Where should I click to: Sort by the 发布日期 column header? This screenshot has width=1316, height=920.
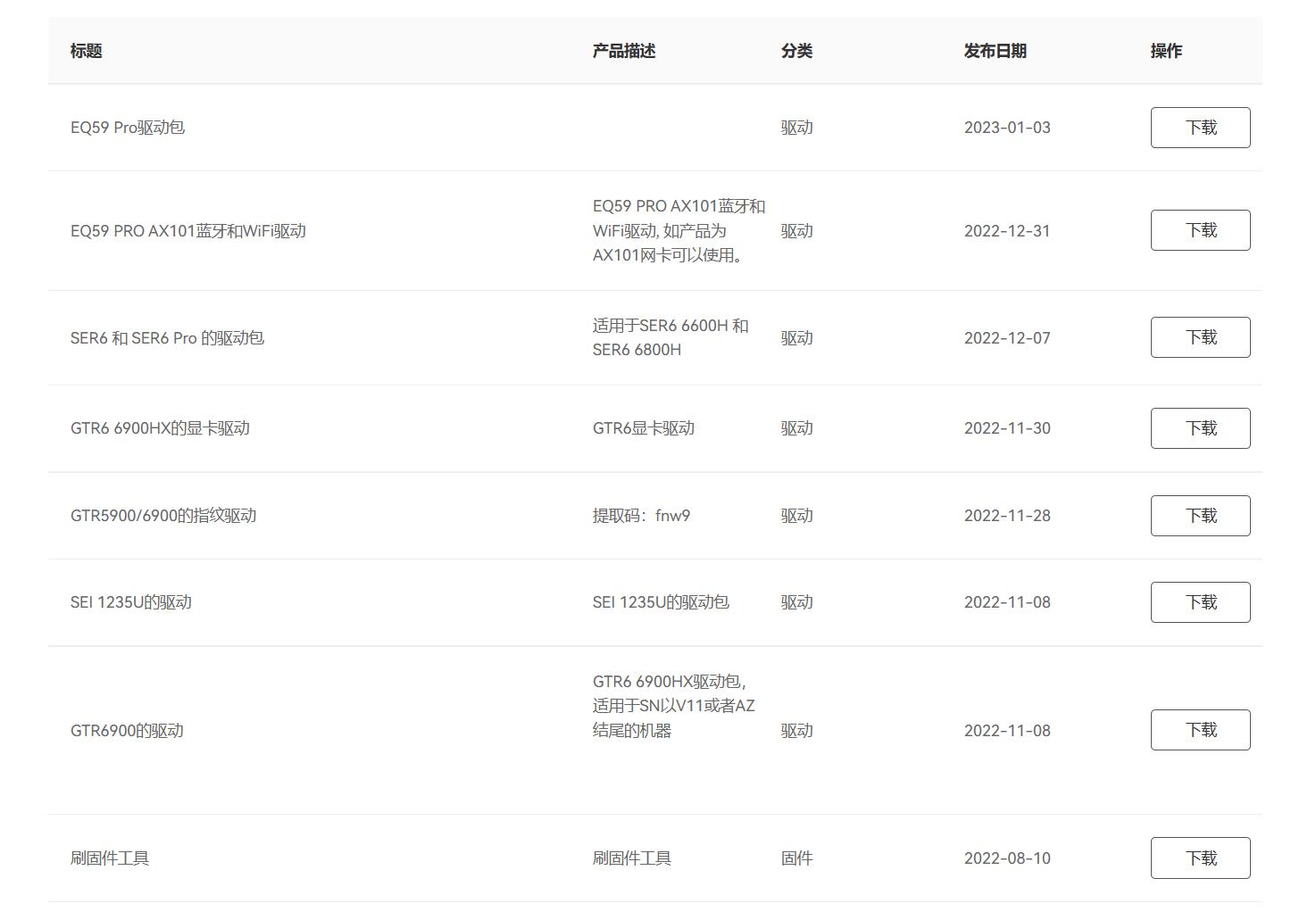[995, 51]
